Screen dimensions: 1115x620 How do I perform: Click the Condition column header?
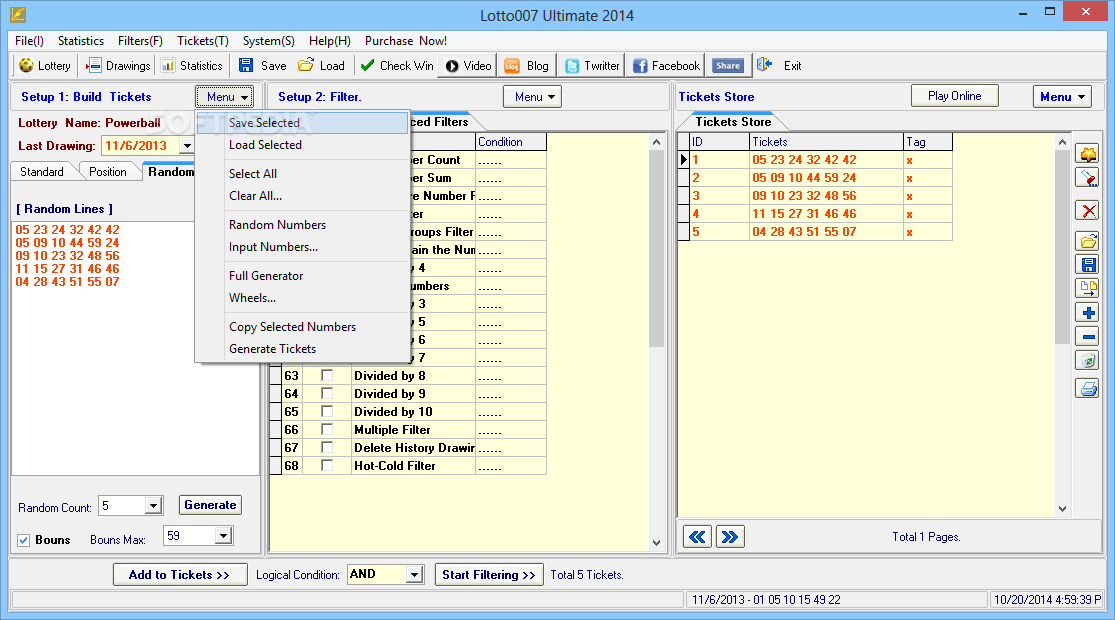[x=511, y=142]
